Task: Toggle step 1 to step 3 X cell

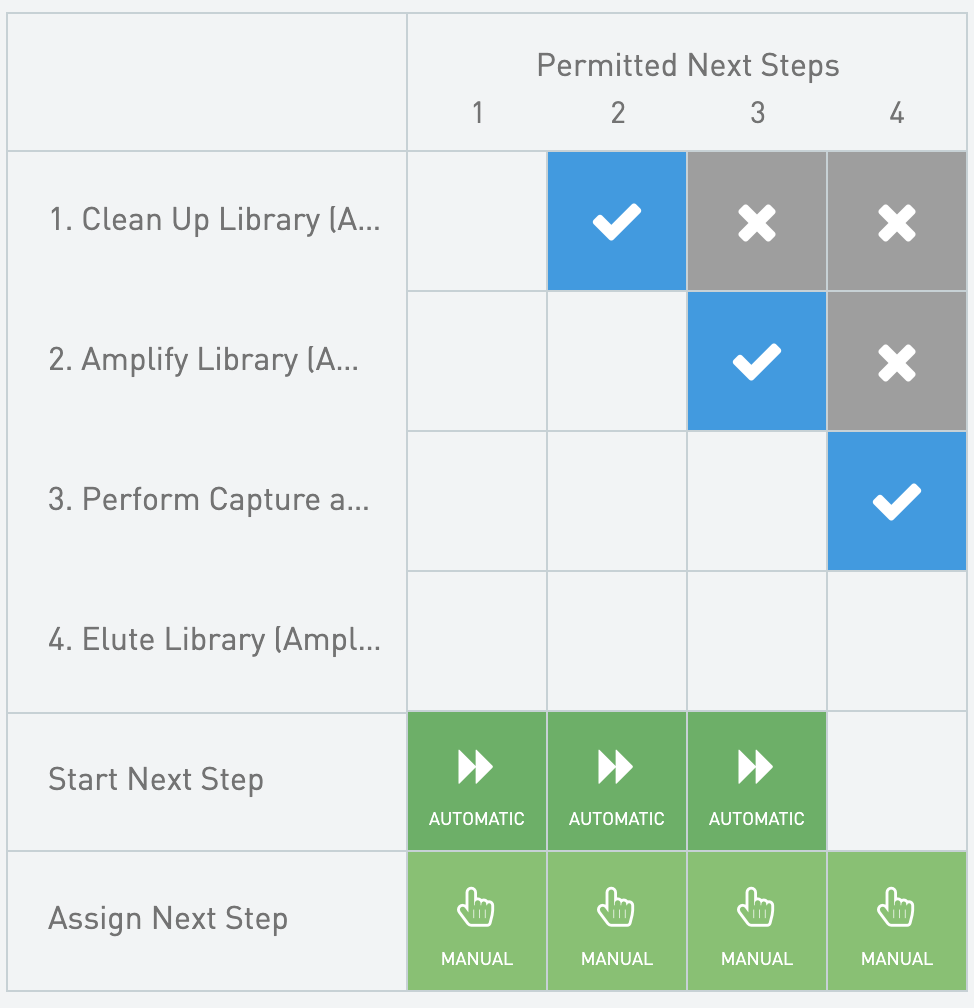Action: (x=757, y=221)
